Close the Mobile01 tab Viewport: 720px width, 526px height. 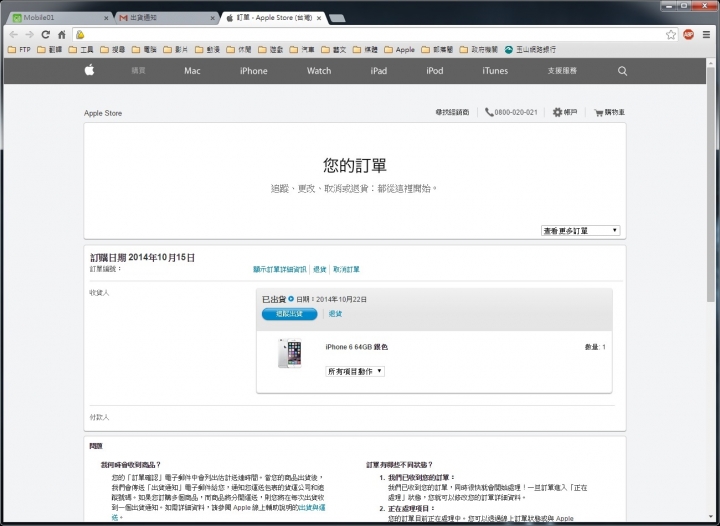106,18
